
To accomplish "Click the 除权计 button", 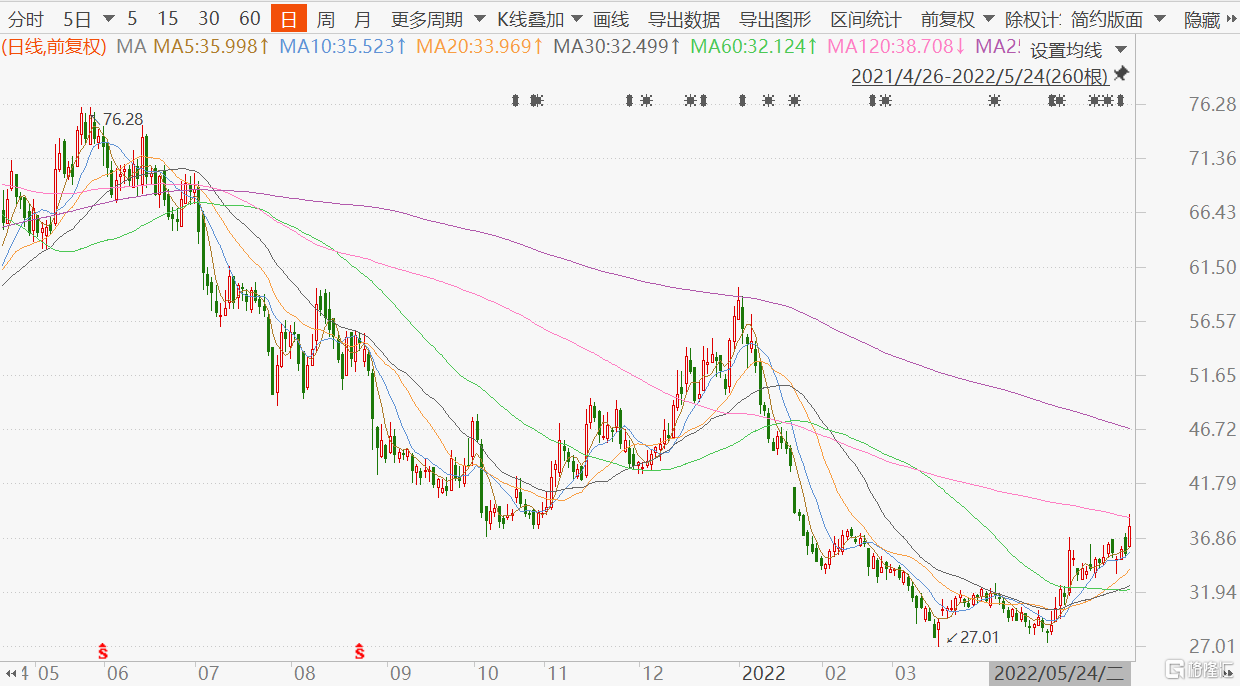I will click(1032, 19).
